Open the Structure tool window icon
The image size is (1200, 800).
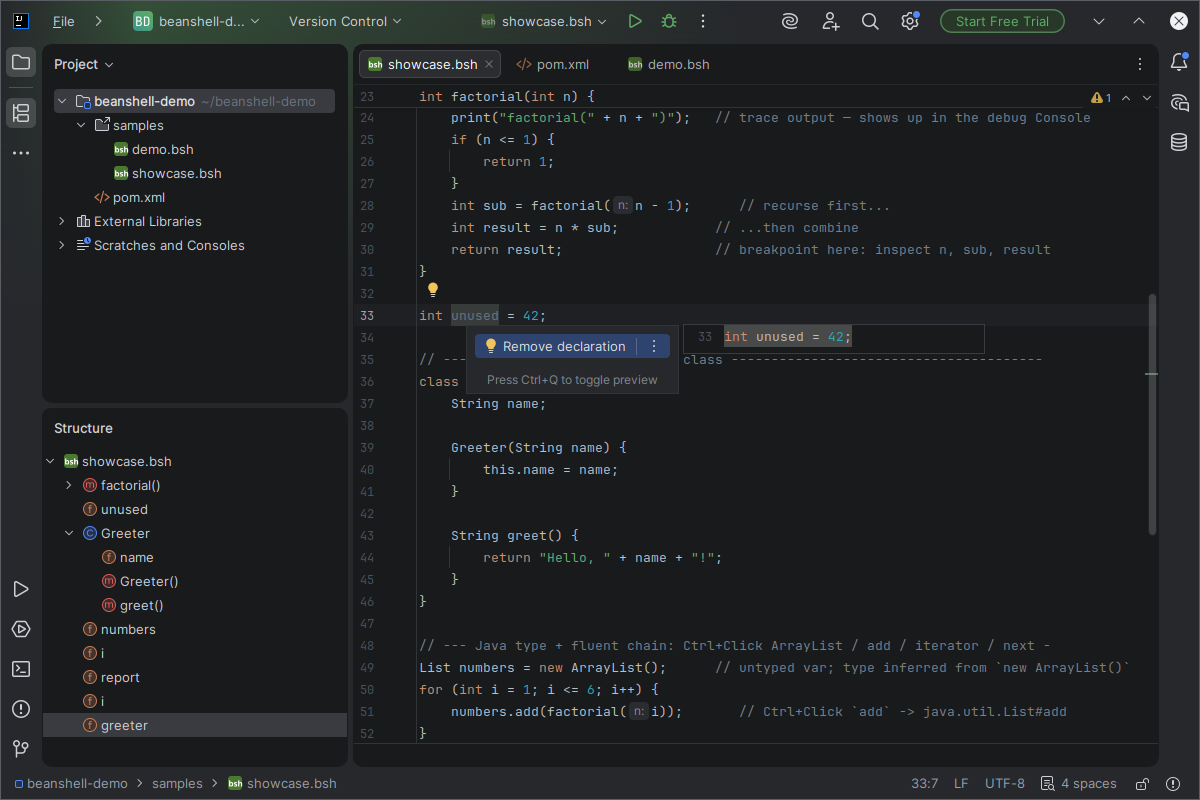click(20, 112)
